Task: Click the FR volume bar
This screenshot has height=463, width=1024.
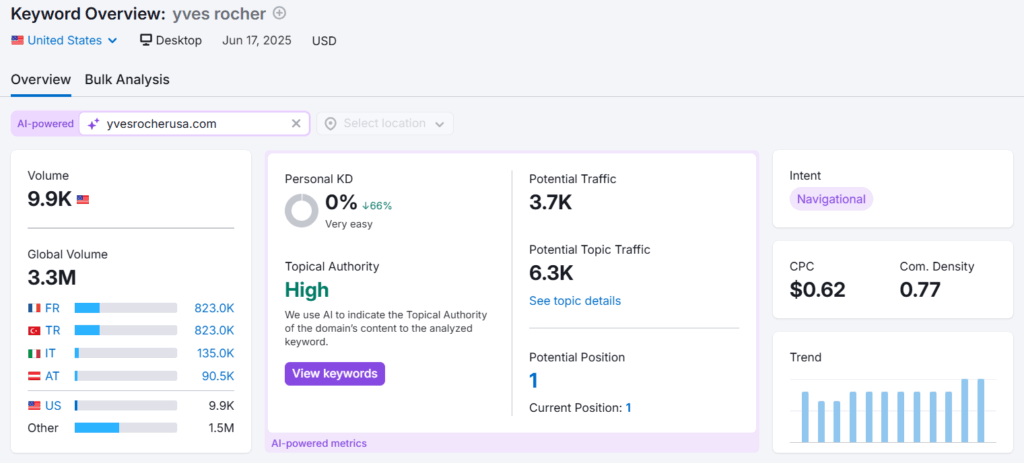Action: (125, 308)
